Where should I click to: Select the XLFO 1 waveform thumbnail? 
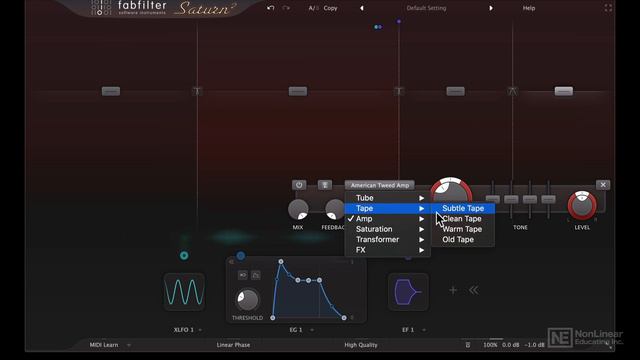pyautogui.click(x=184, y=292)
